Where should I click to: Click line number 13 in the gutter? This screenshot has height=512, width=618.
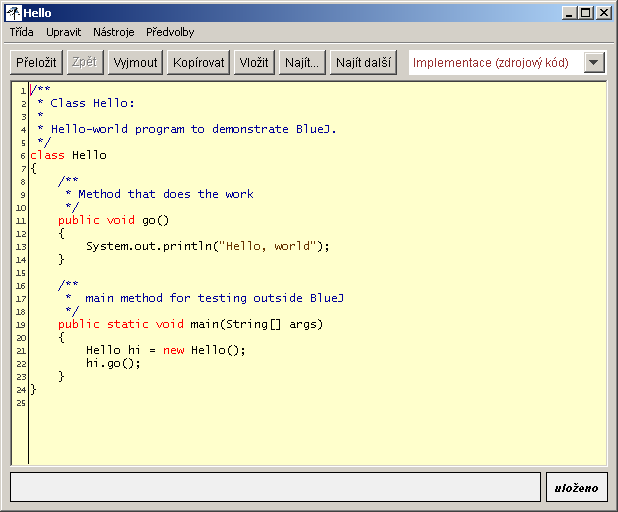(21, 247)
